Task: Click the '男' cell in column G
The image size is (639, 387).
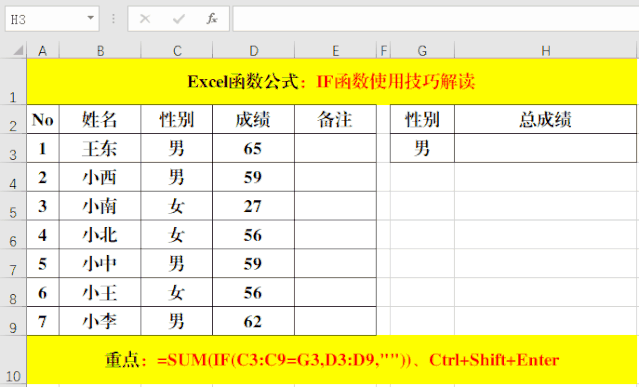Action: click(422, 148)
